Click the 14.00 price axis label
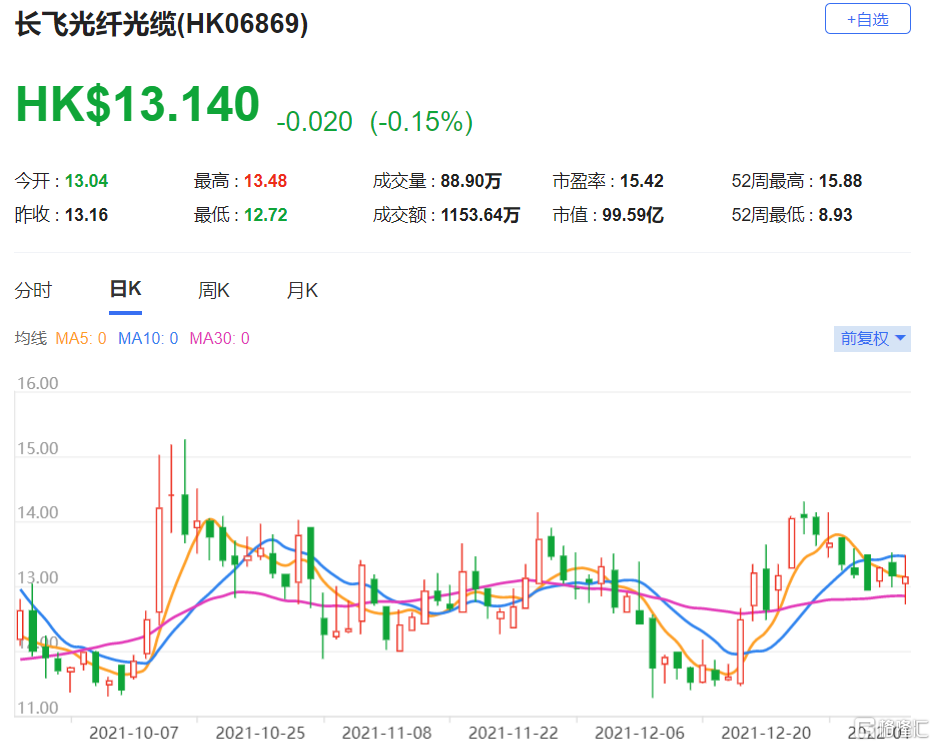Image resolution: width=935 pixels, height=746 pixels. [38, 512]
